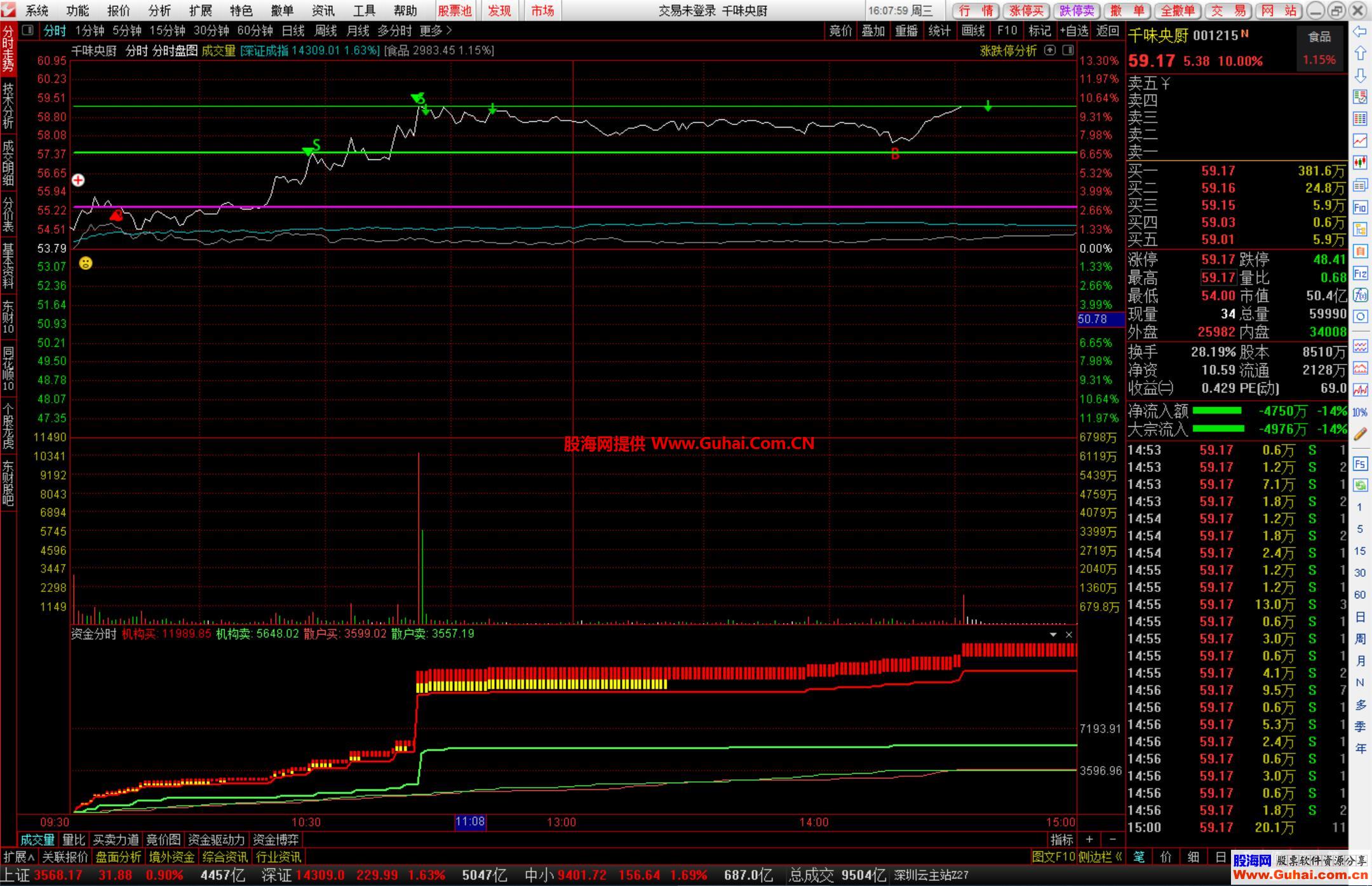Click the 食品 sector box
This screenshot has height=886, width=1372.
pos(1319,48)
